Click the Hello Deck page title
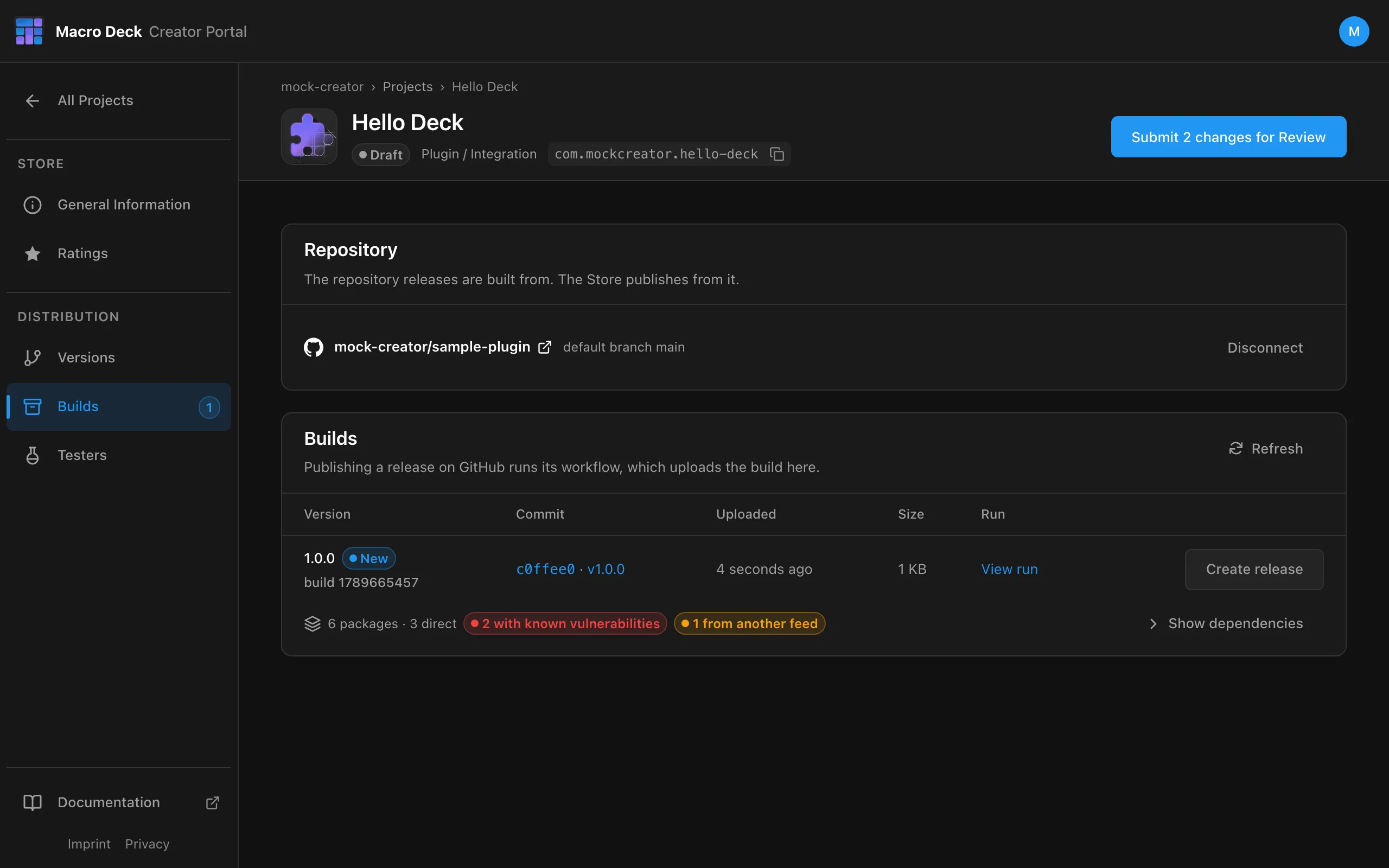The height and width of the screenshot is (868, 1389). click(x=407, y=122)
